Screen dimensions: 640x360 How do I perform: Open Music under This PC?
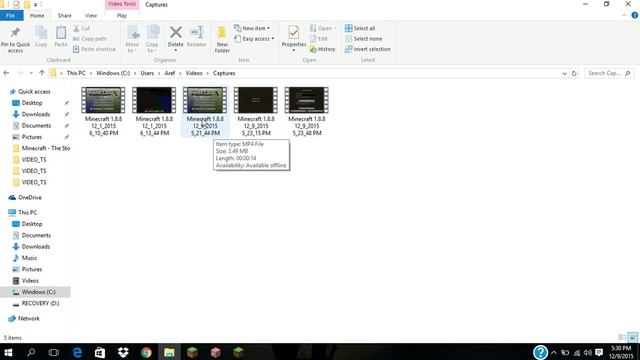[29, 258]
